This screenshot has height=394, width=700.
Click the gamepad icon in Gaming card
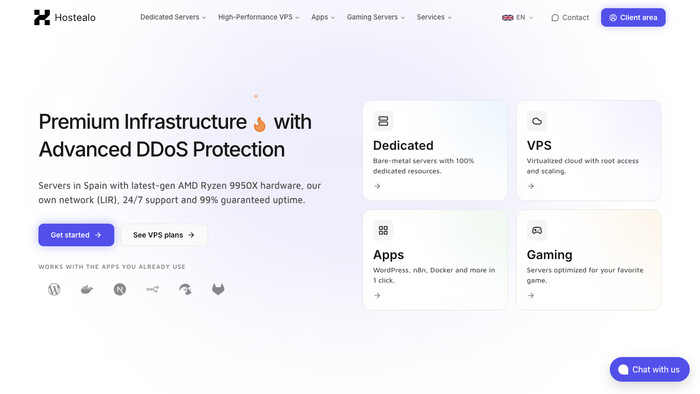[537, 230]
